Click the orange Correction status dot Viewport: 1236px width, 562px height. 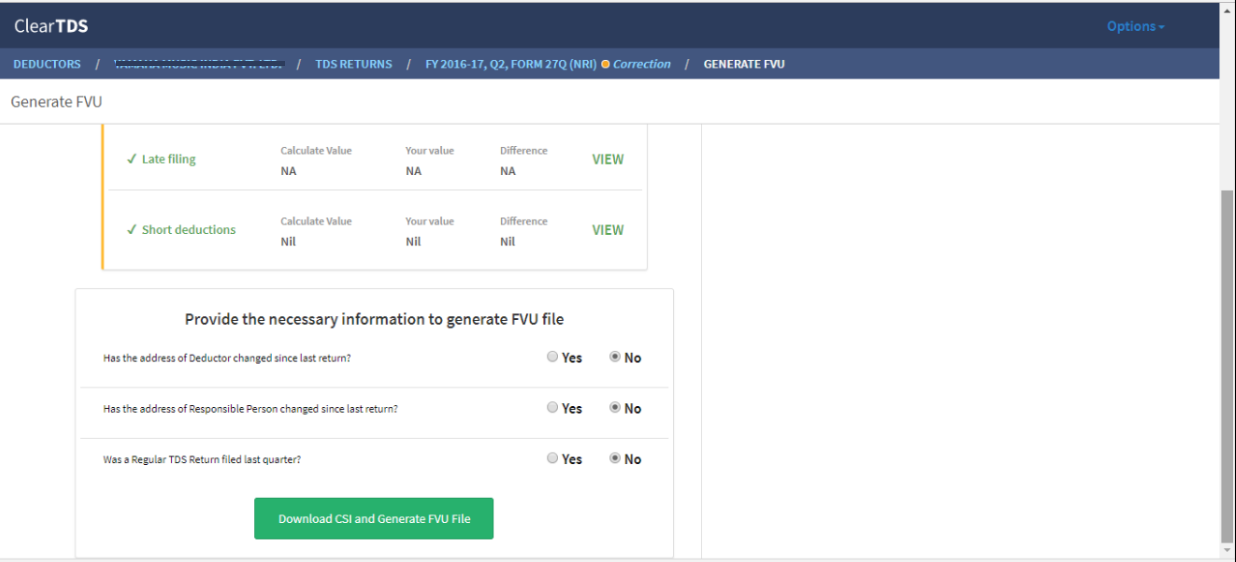[605, 64]
